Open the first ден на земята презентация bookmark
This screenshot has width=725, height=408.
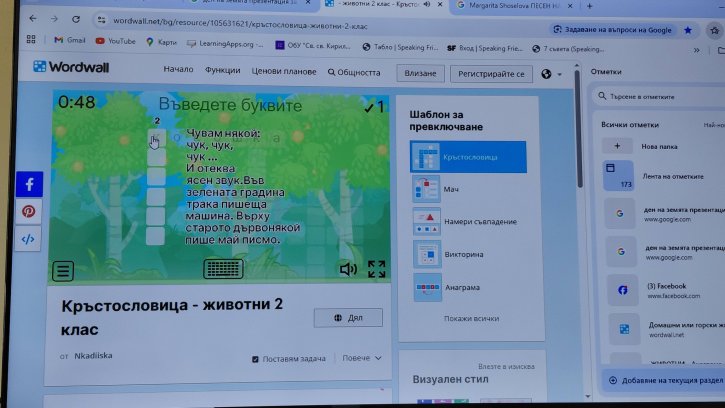(664, 214)
